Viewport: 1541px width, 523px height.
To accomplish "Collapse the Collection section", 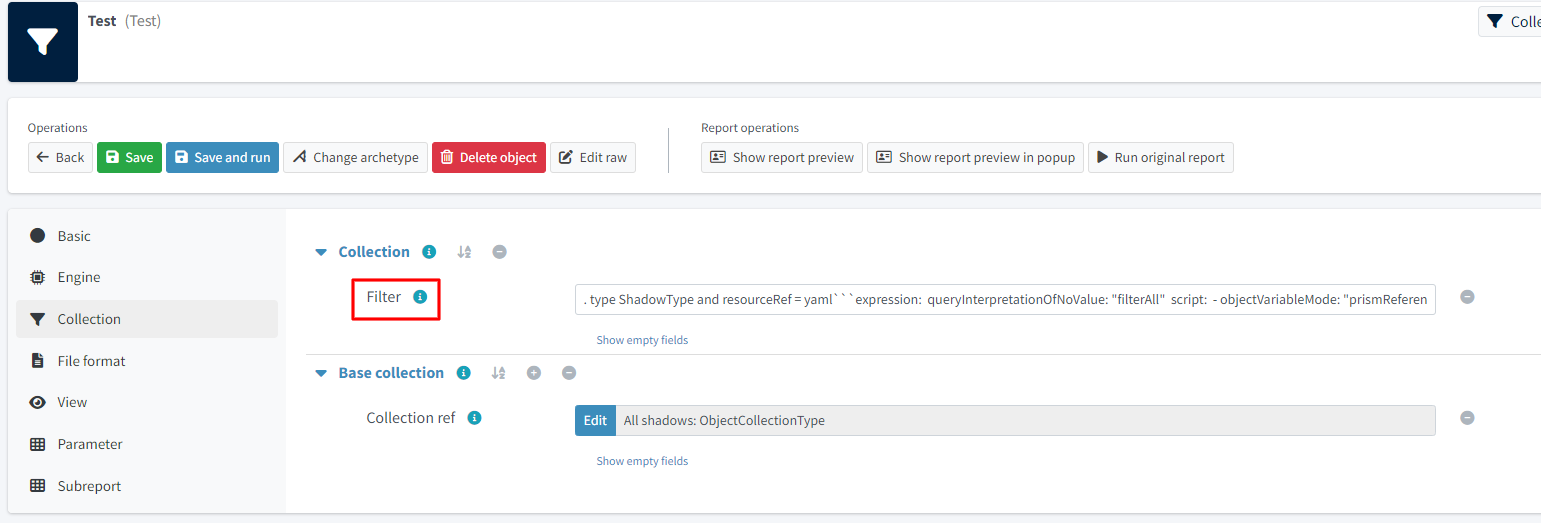I will (x=321, y=252).
